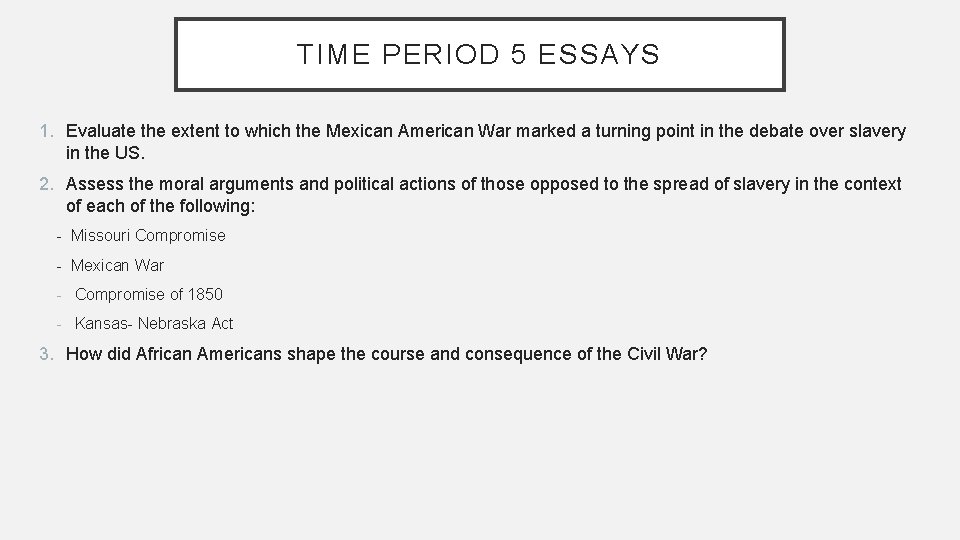Select the "Mexican War" sub-bullet text
Image resolution: width=960 pixels, height=540 pixels.
pos(117,266)
